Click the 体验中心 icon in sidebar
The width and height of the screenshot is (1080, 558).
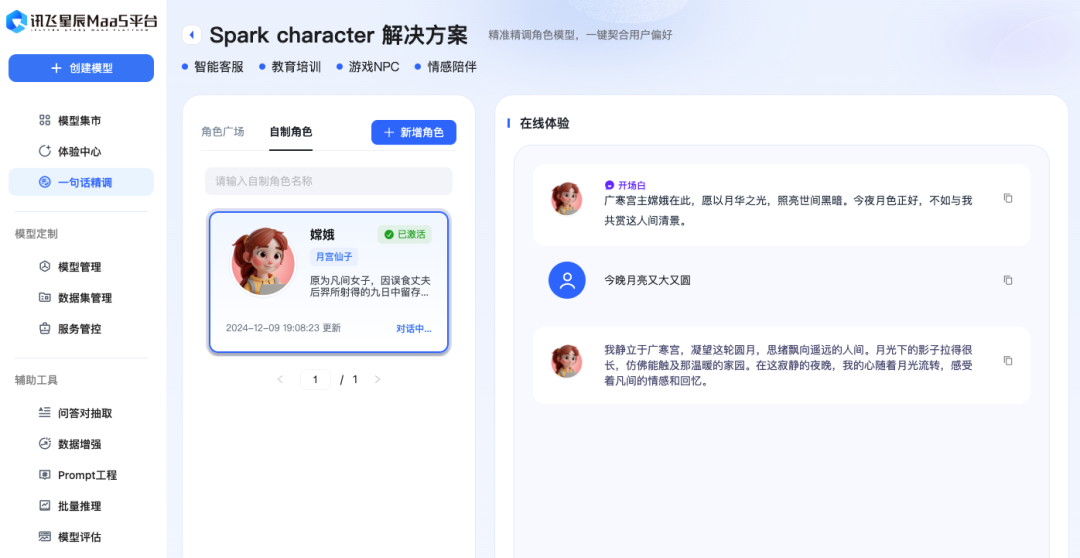tap(45, 152)
